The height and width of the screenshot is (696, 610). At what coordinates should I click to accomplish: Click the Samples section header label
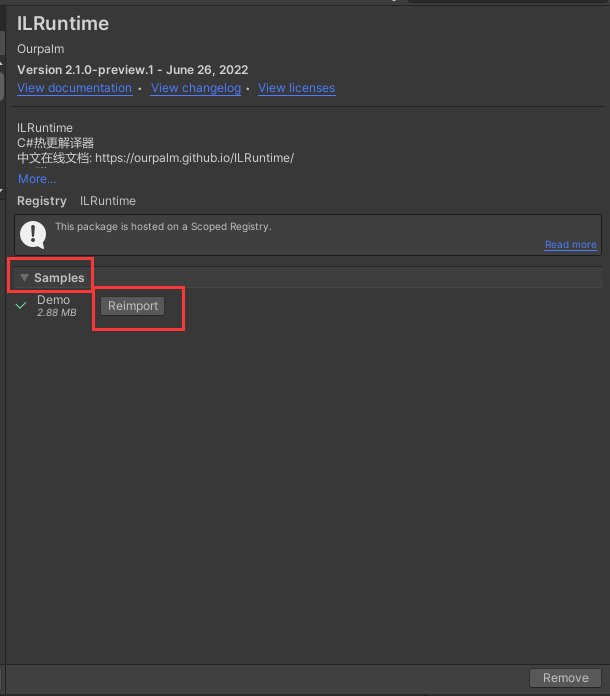[x=59, y=278]
